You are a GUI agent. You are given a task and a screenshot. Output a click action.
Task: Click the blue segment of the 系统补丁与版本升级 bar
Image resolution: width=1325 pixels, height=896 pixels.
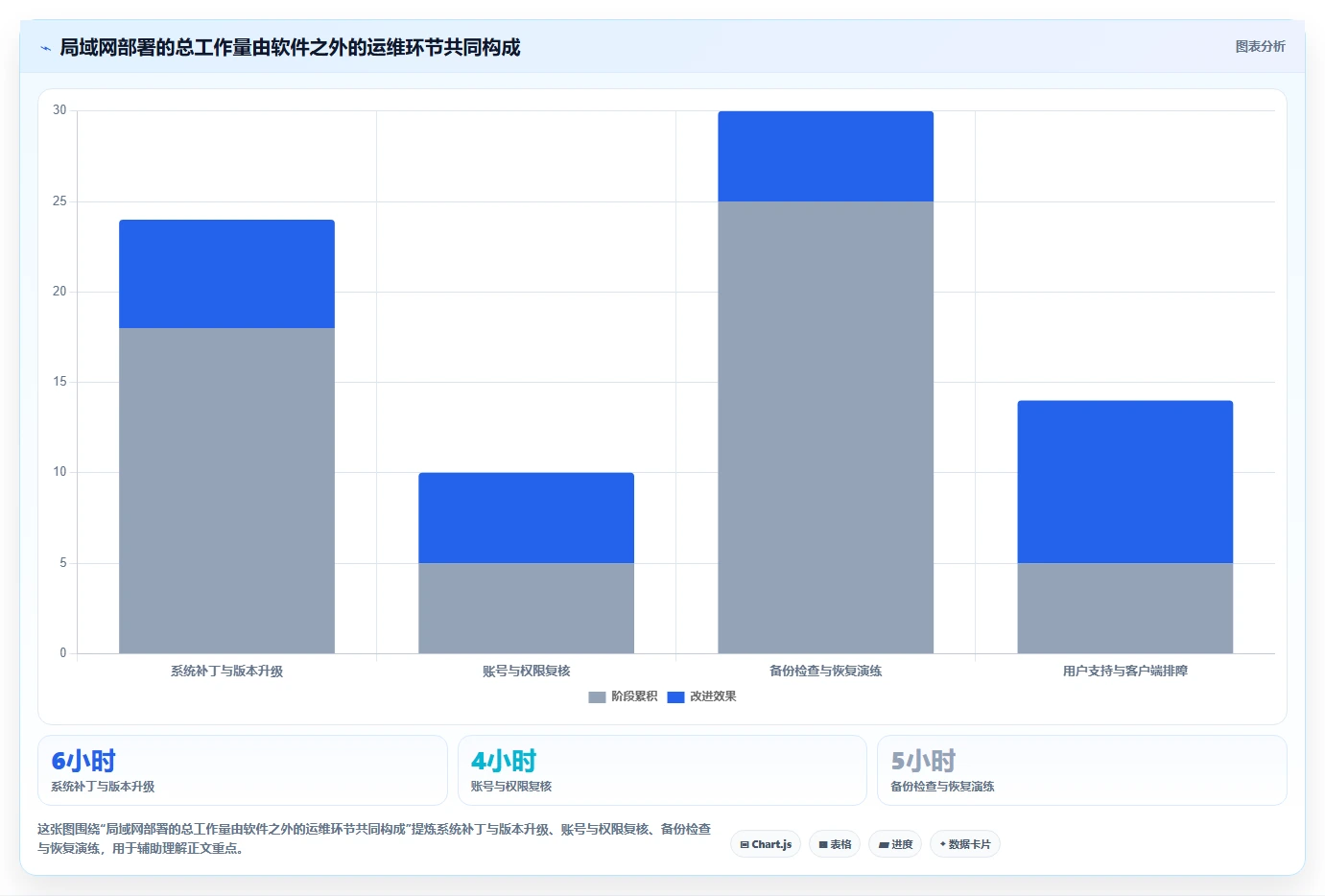[226, 274]
